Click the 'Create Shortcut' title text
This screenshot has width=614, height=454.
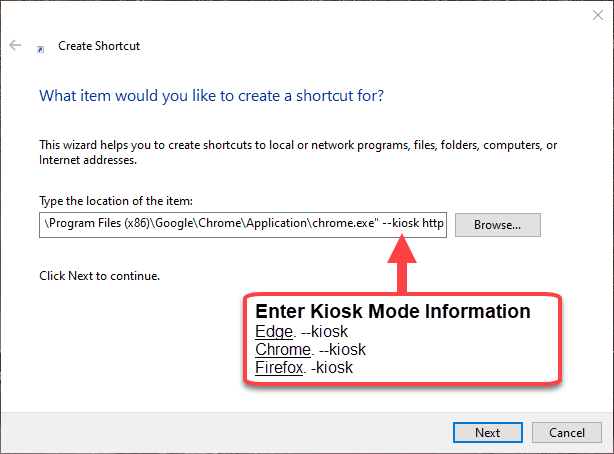click(99, 46)
